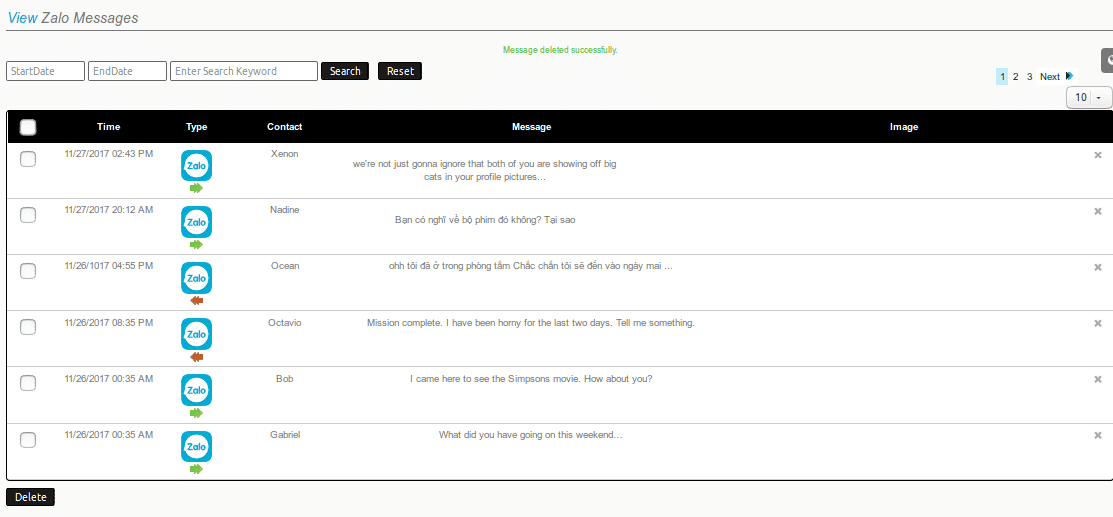Click the green outgoing arrow in Nadine's row
The height and width of the screenshot is (517, 1113).
[197, 244]
